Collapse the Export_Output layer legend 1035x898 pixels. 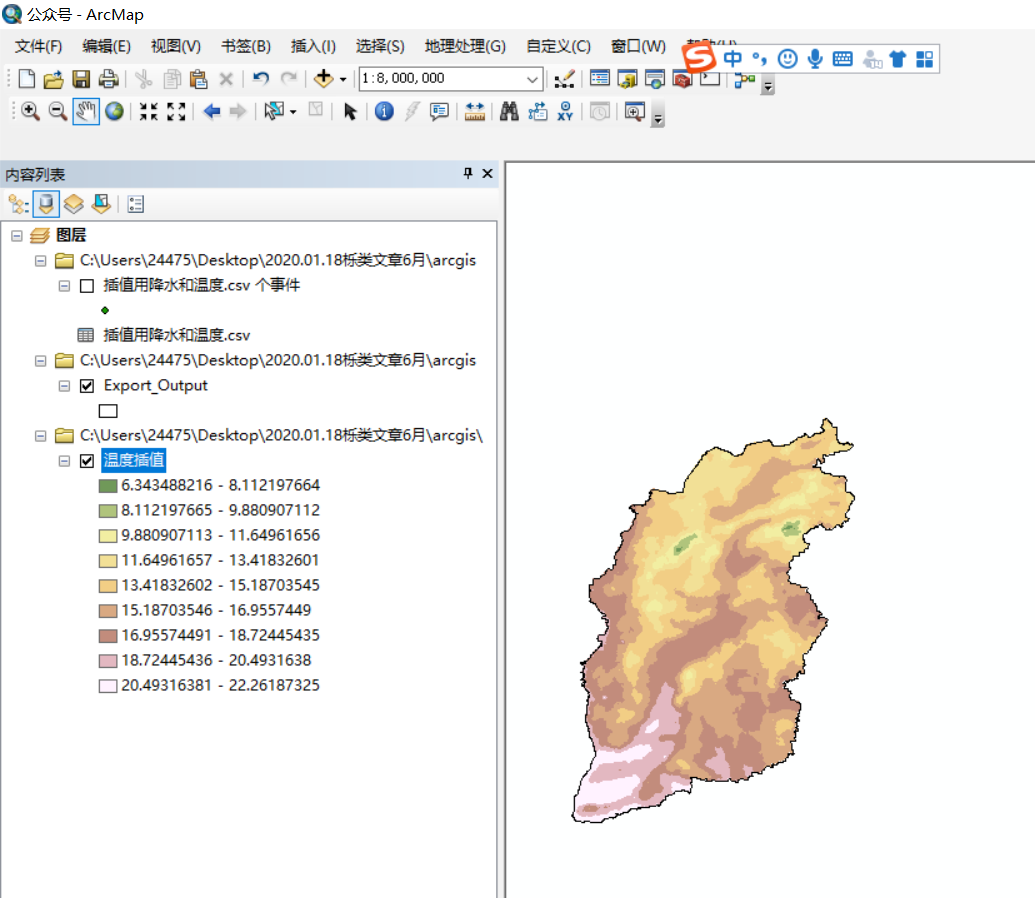(x=64, y=386)
